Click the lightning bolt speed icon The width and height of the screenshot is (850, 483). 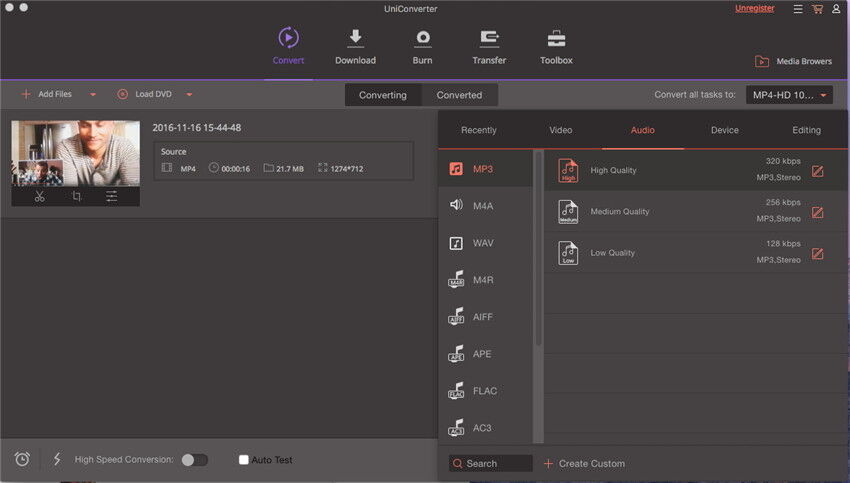click(57, 459)
